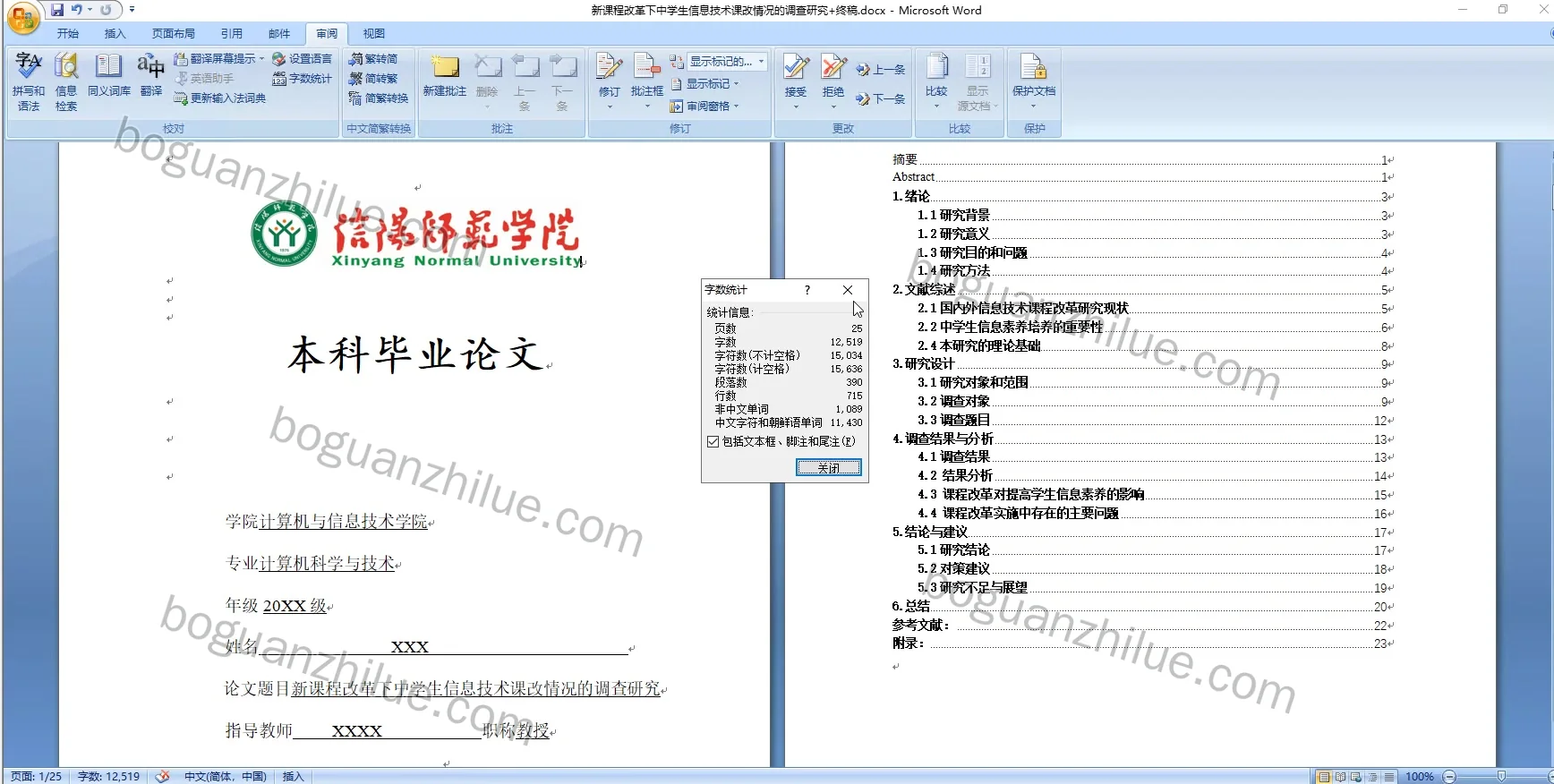1554x784 pixels.
Task: Open the Spelling and Grammar check icon
Action: tap(29, 81)
